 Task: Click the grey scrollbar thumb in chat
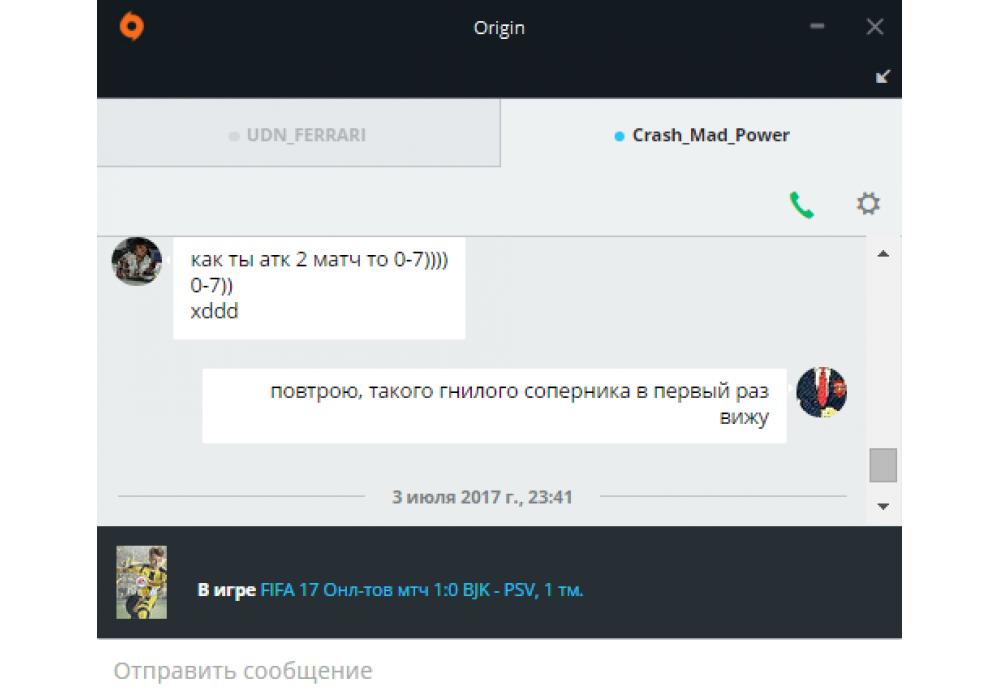click(x=883, y=465)
